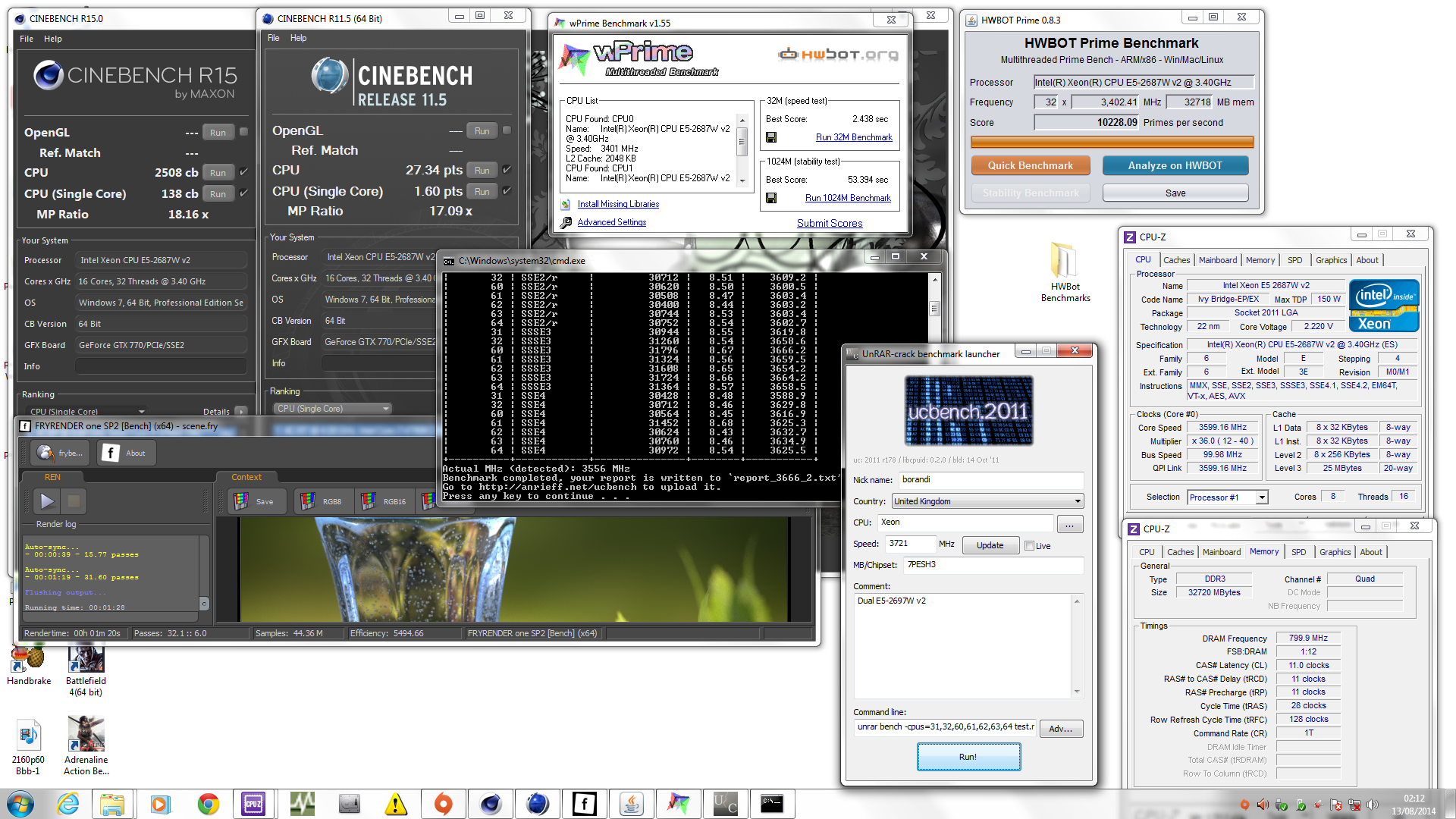Click the FRYRENDER stop render button
1456x819 pixels.
(74, 500)
